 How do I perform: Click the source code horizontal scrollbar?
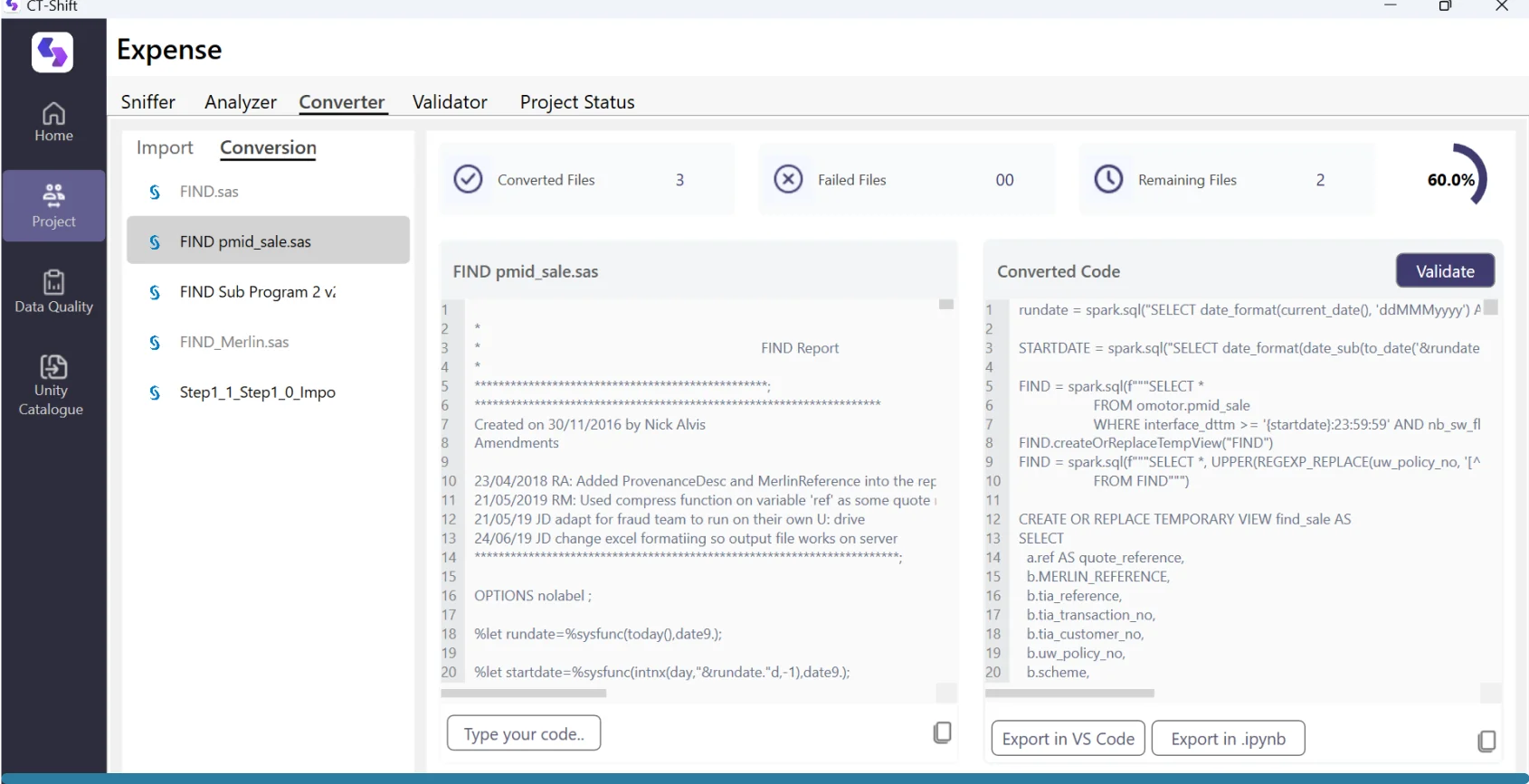[523, 694]
